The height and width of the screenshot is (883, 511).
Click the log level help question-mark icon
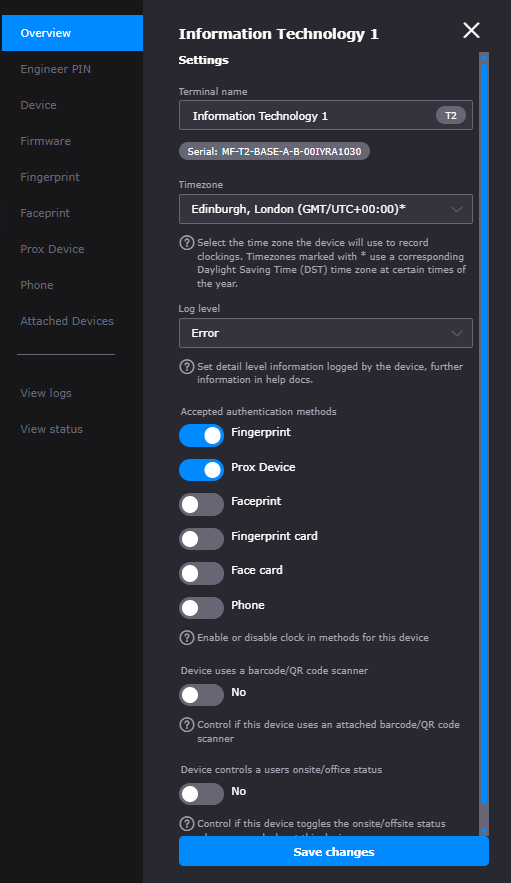[x=186, y=367]
